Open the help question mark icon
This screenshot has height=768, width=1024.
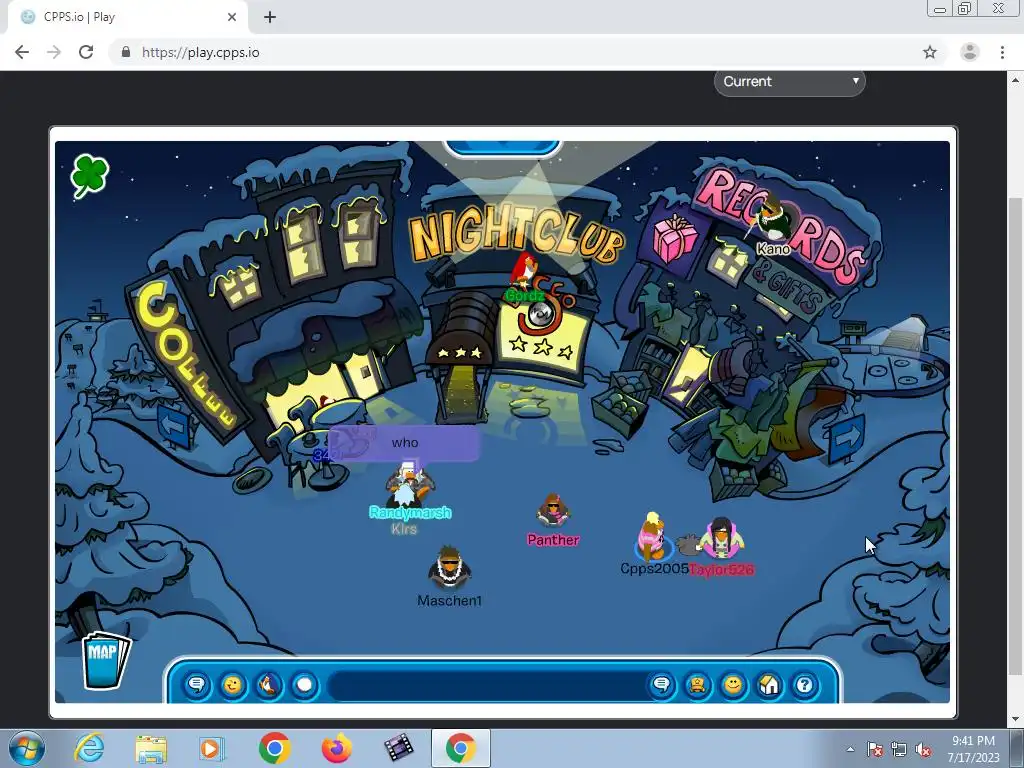(x=805, y=685)
